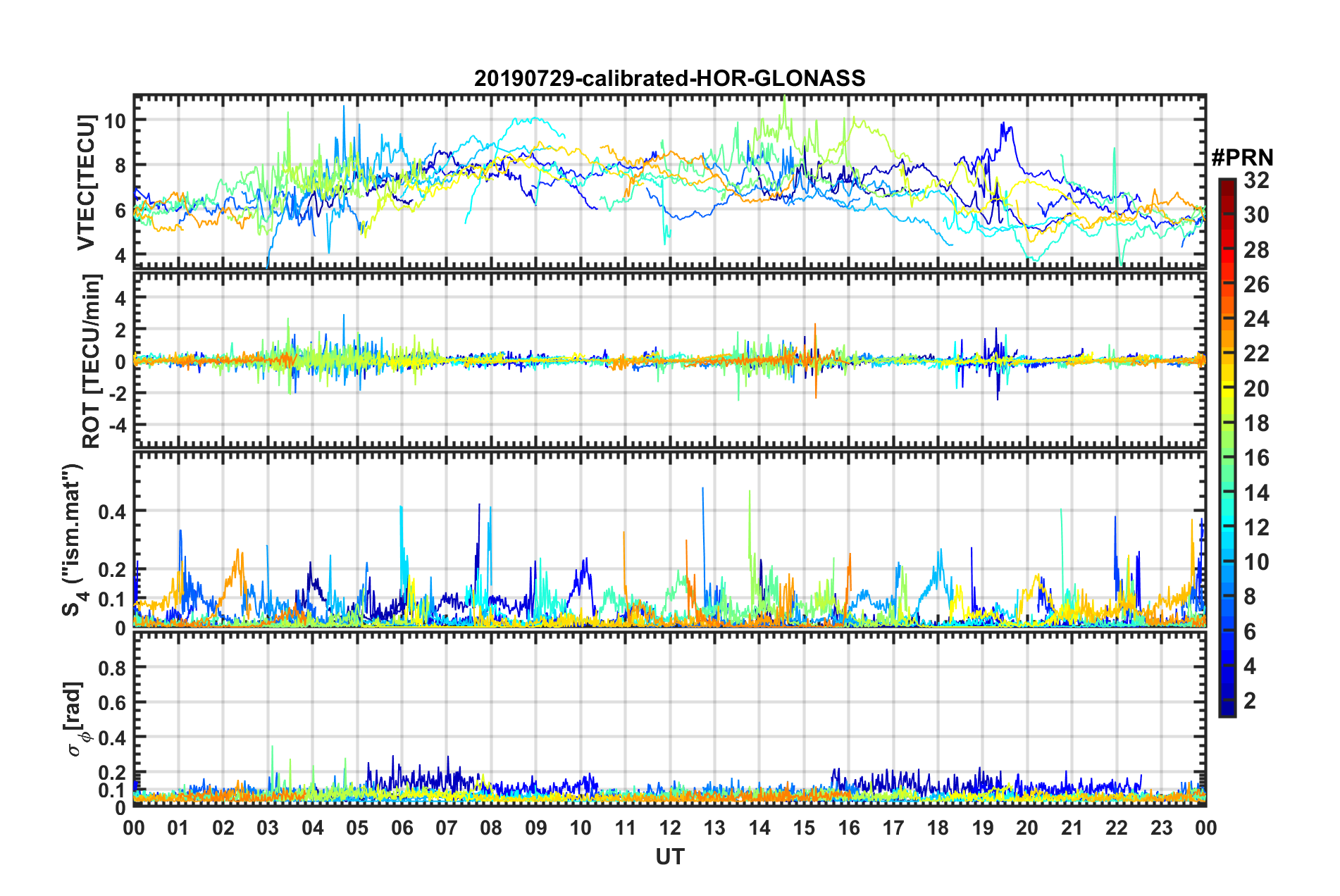Click the dark red colorbar segment beside 32
1340x896 pixels.
1227,187
